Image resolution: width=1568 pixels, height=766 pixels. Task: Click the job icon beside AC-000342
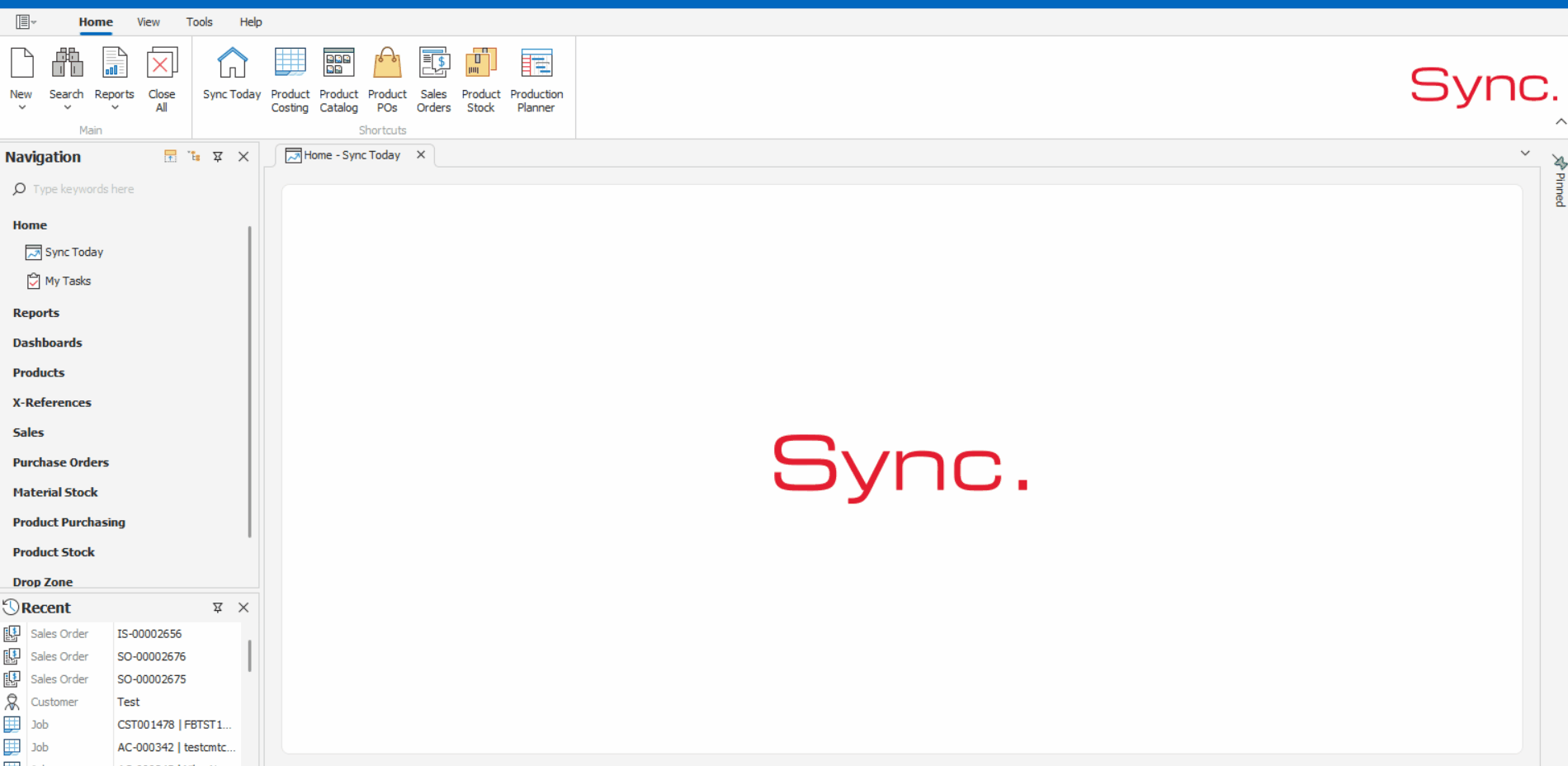[x=12, y=748]
